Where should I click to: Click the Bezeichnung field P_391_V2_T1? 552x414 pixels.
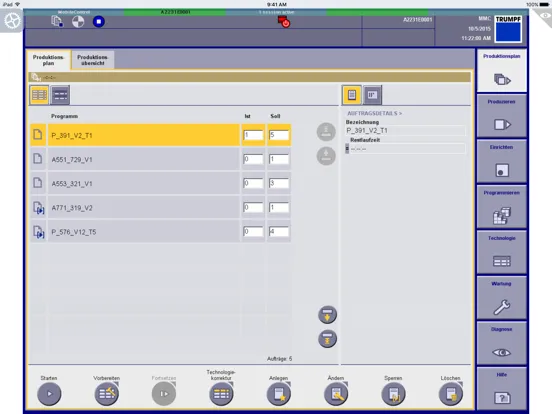pos(406,131)
